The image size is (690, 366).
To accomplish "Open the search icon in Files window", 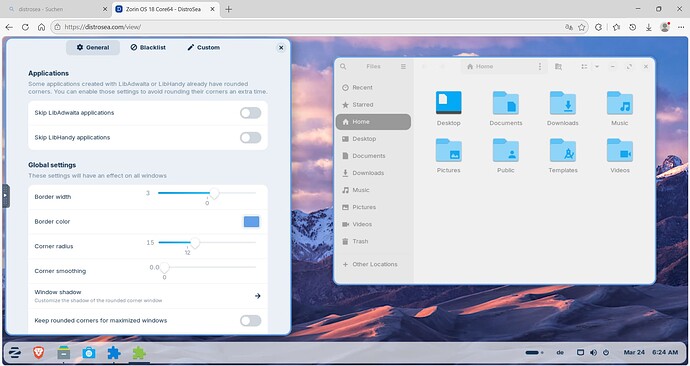I will (343, 66).
